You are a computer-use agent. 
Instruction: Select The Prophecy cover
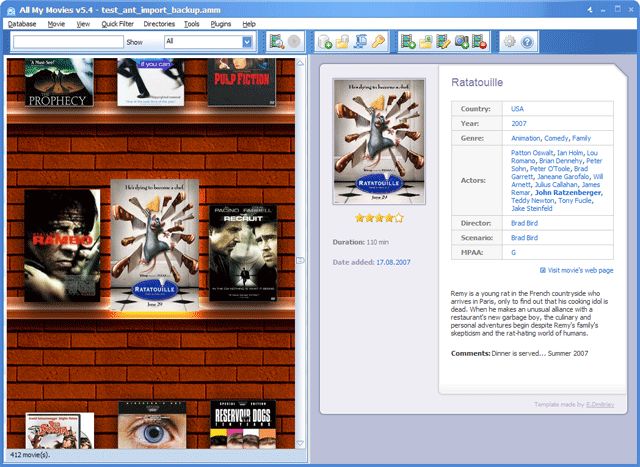59,82
